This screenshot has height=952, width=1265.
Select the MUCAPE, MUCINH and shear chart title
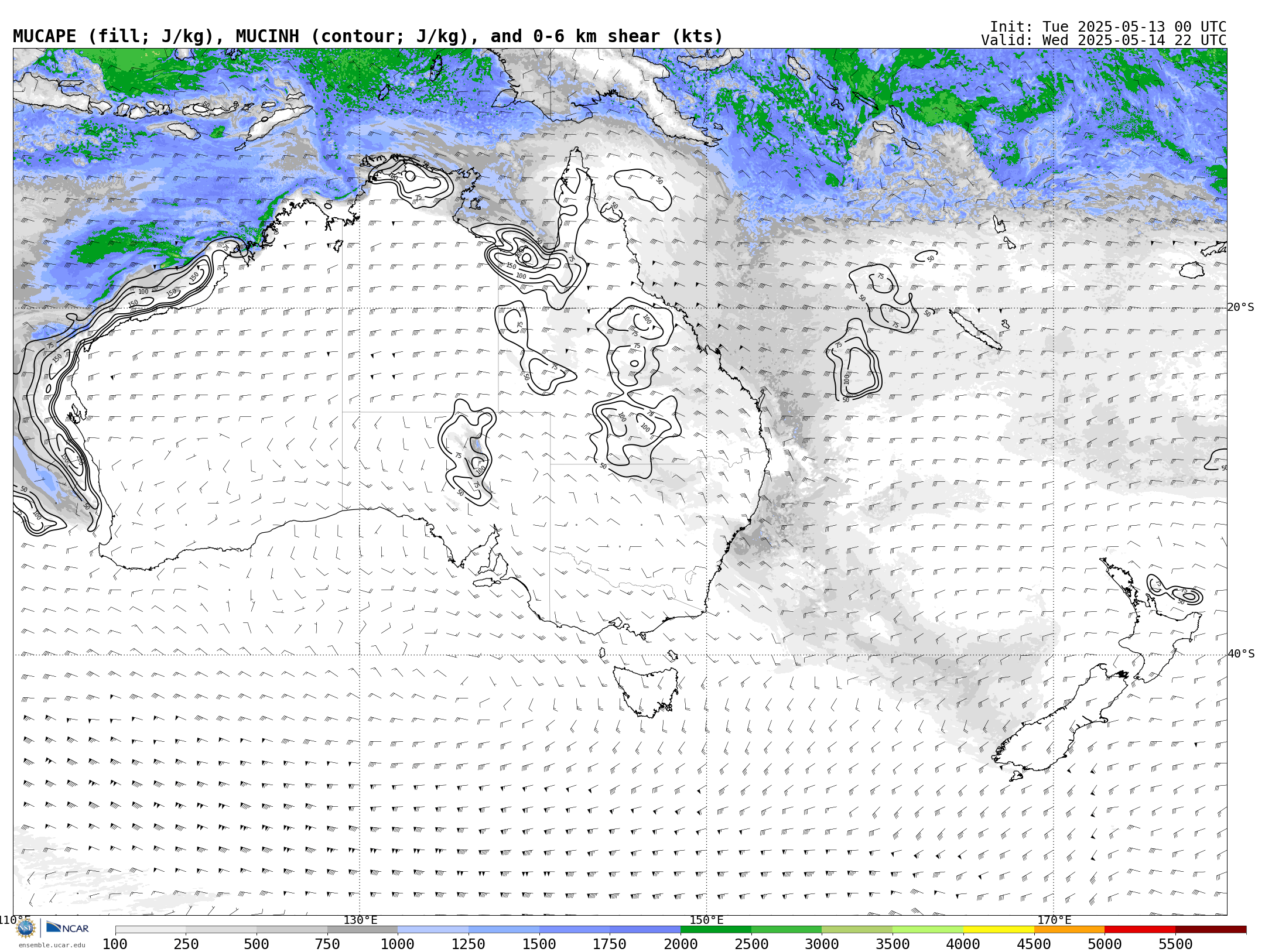[368, 36]
